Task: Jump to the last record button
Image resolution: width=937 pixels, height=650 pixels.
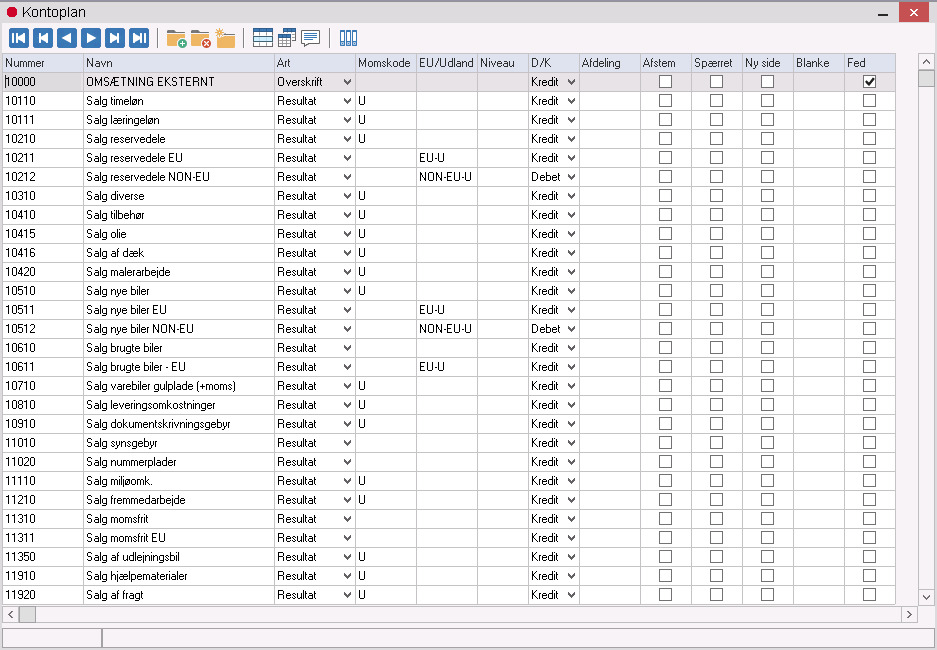Action: coord(140,38)
